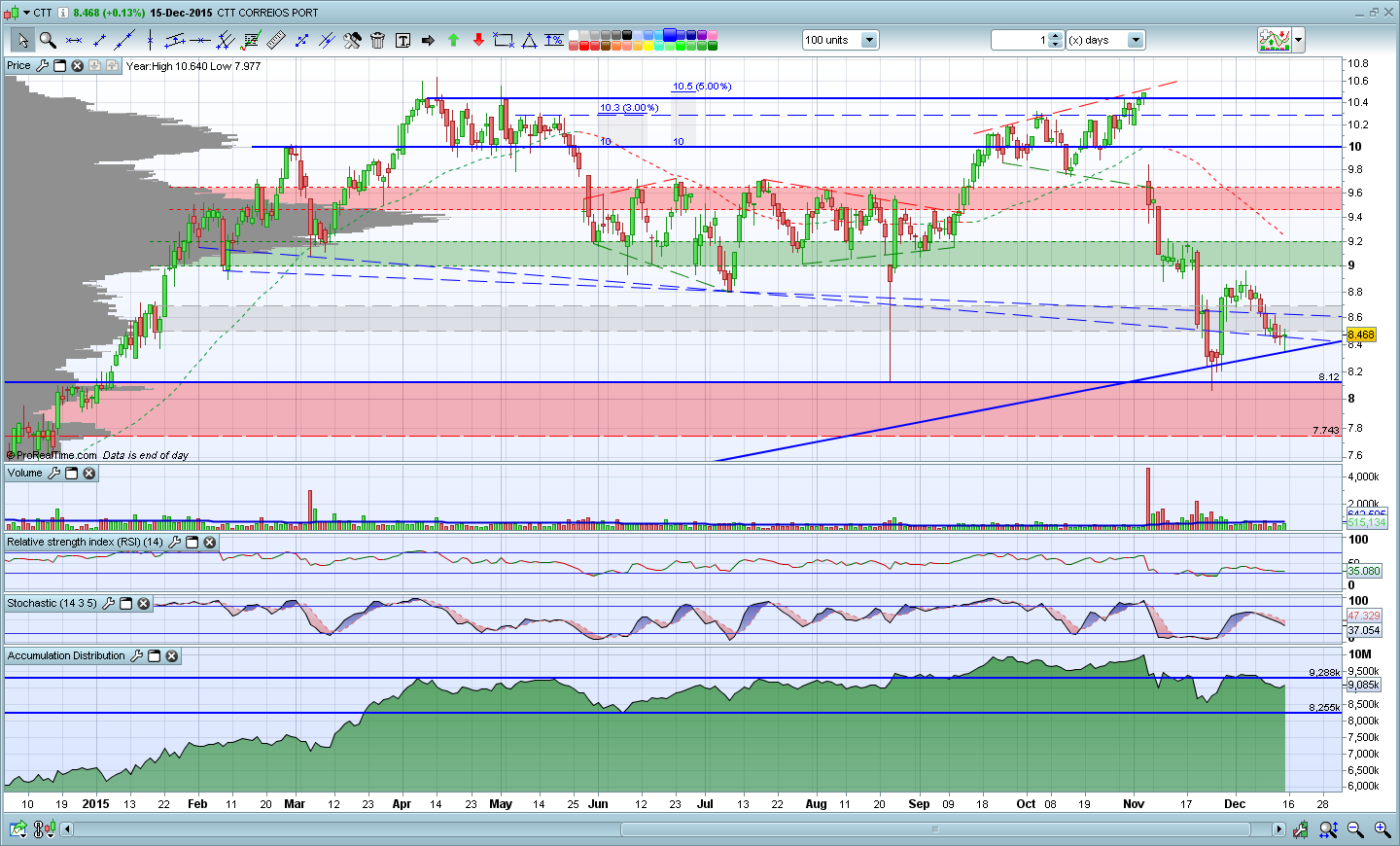Screen dimensions: 1400x846
Task: Select the green up arrow marker tool
Action: click(453, 40)
